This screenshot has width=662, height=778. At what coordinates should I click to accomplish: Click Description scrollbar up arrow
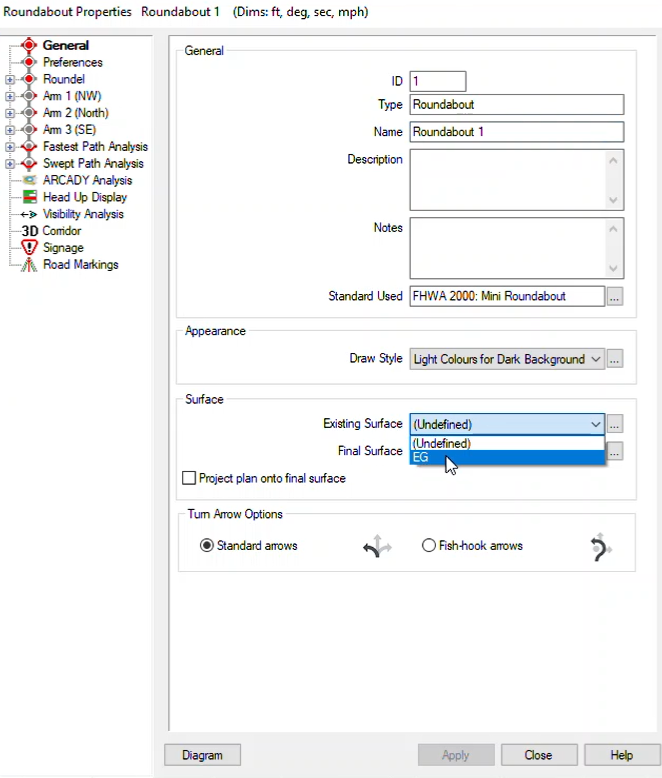point(613,160)
